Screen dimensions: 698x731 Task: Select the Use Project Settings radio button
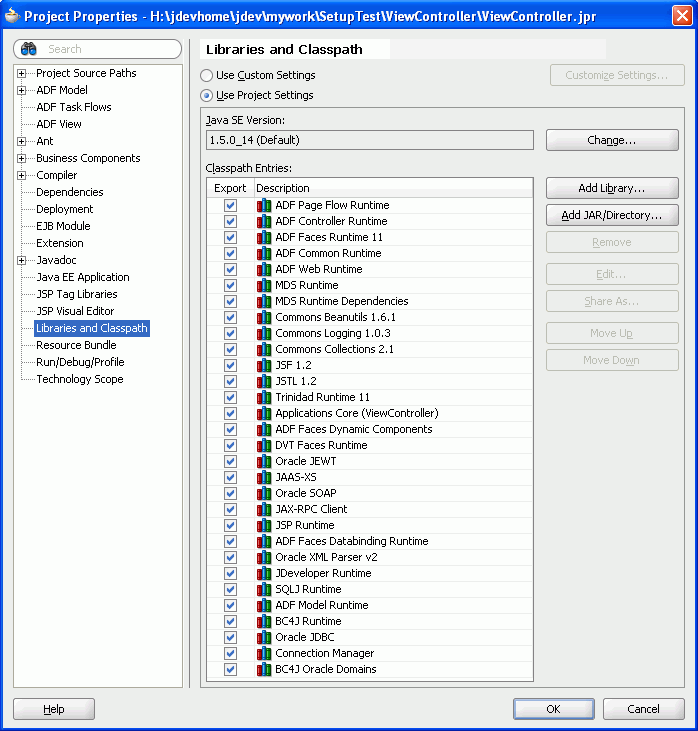pyautogui.click(x=207, y=96)
